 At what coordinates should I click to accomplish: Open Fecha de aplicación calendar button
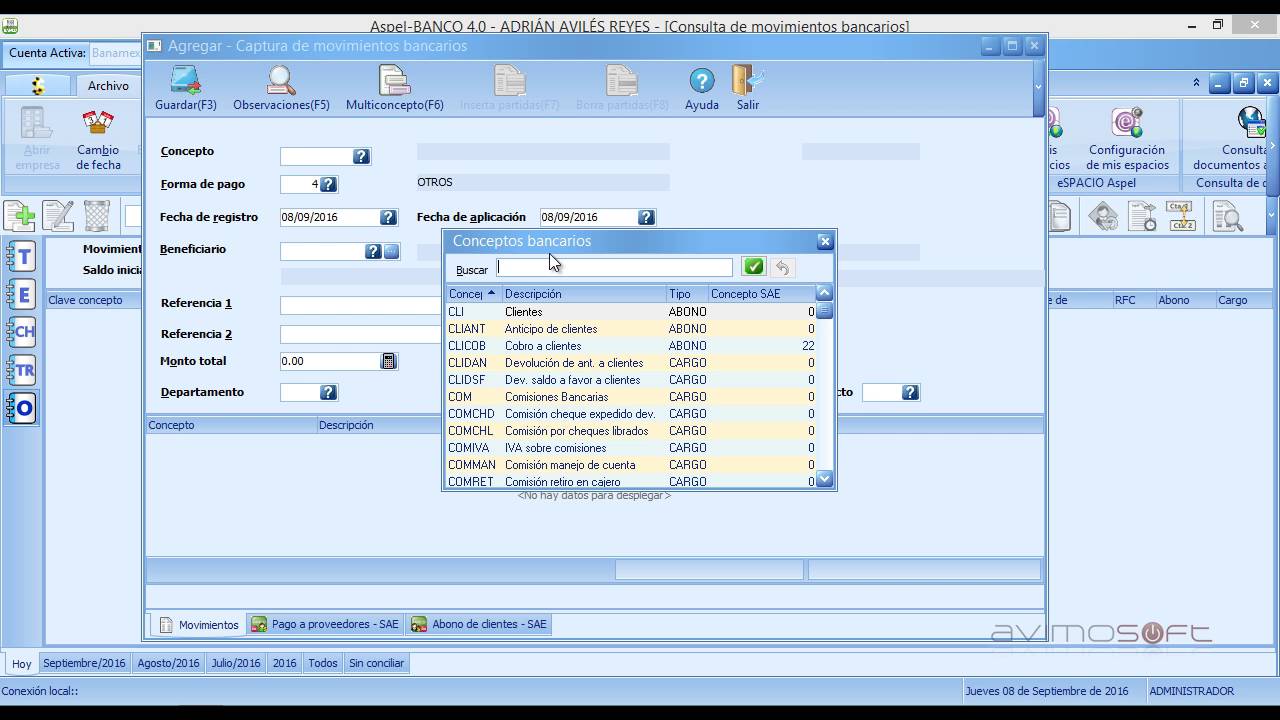click(646, 217)
